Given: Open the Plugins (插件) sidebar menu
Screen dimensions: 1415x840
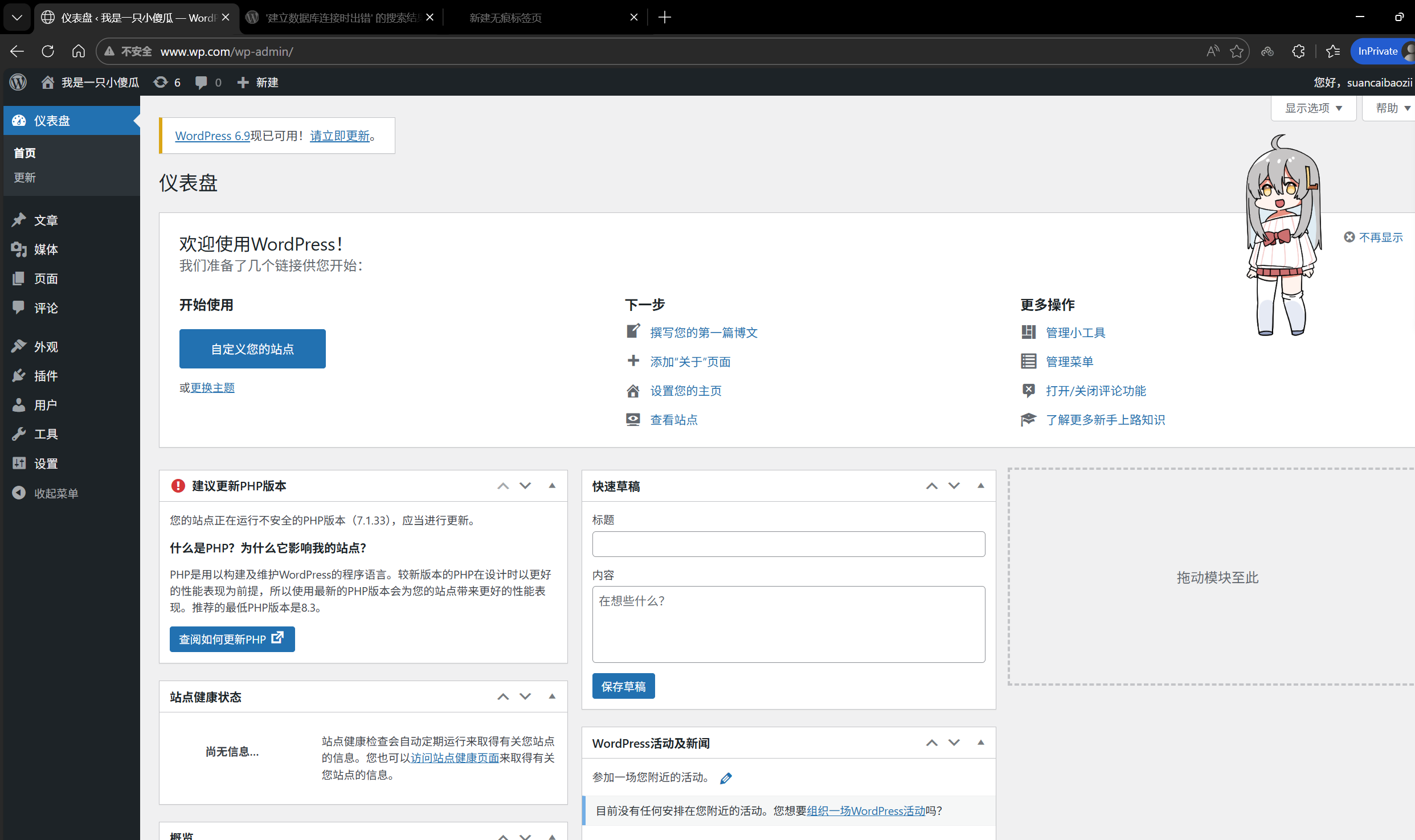Looking at the screenshot, I should point(46,376).
